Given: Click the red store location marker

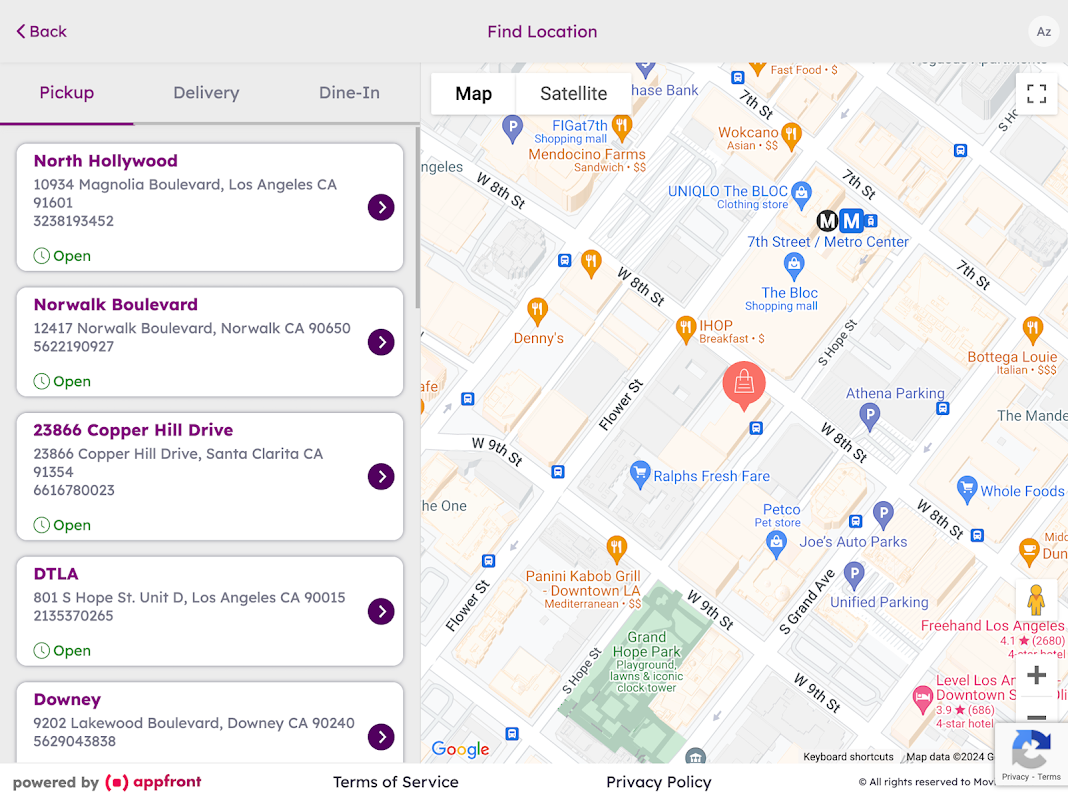Looking at the screenshot, I should click(744, 385).
